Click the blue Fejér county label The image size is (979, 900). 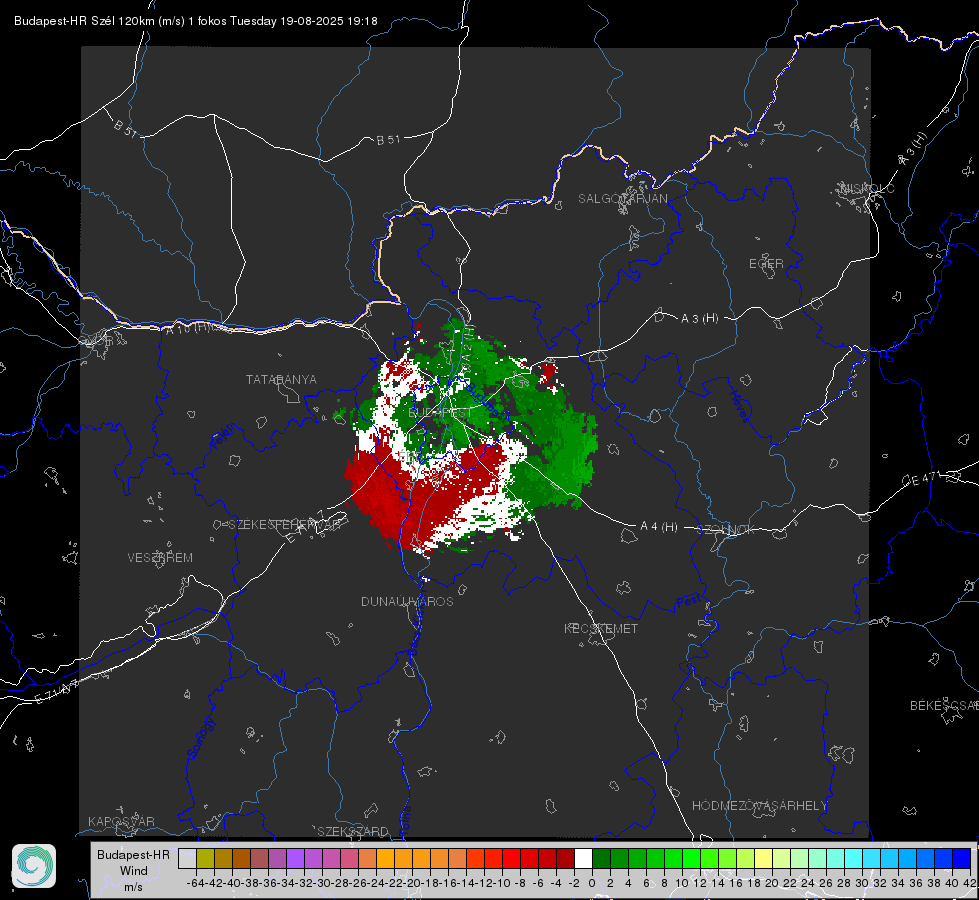(223, 436)
